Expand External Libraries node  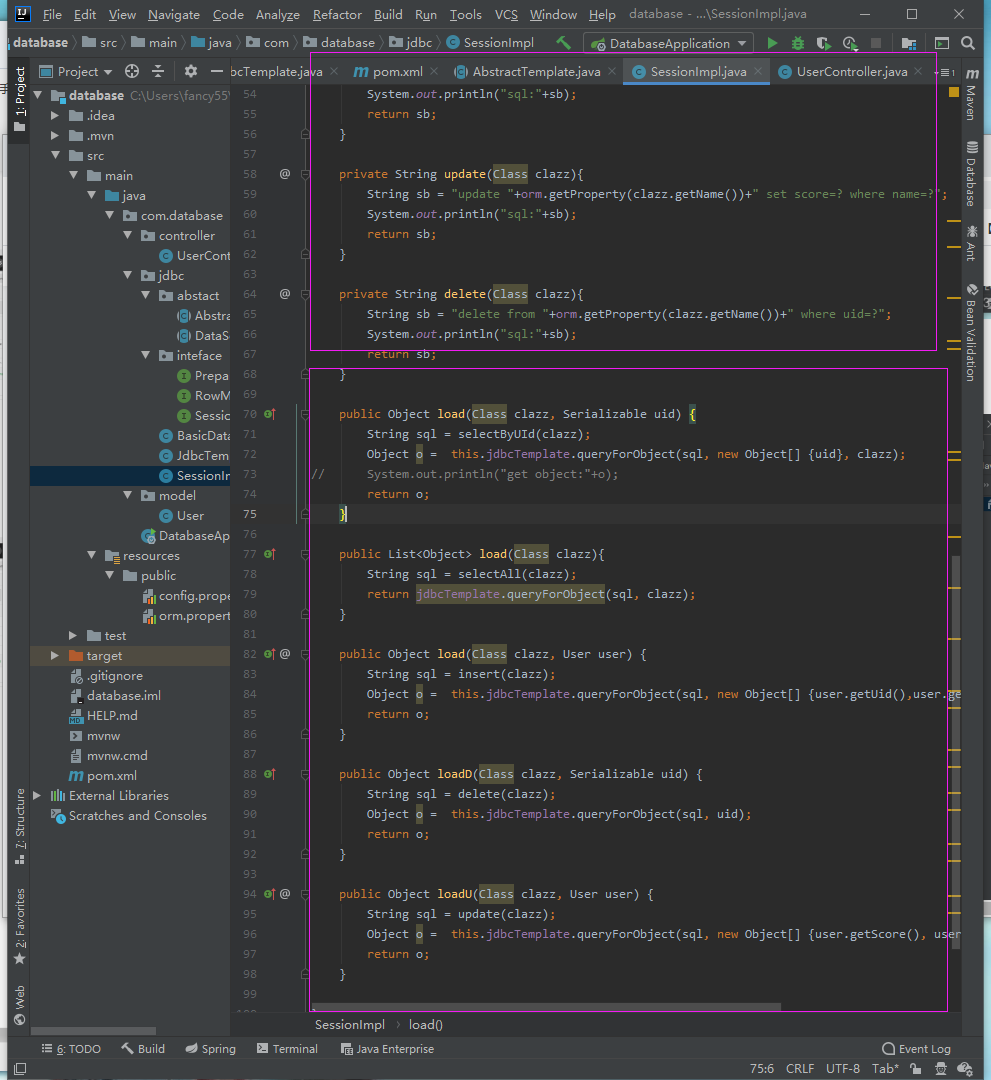[37, 796]
